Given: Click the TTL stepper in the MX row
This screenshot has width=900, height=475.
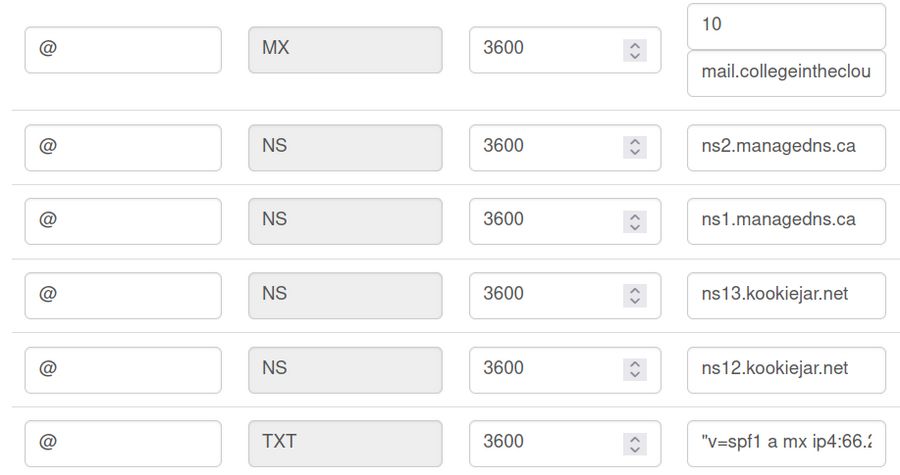Looking at the screenshot, I should (634, 50).
